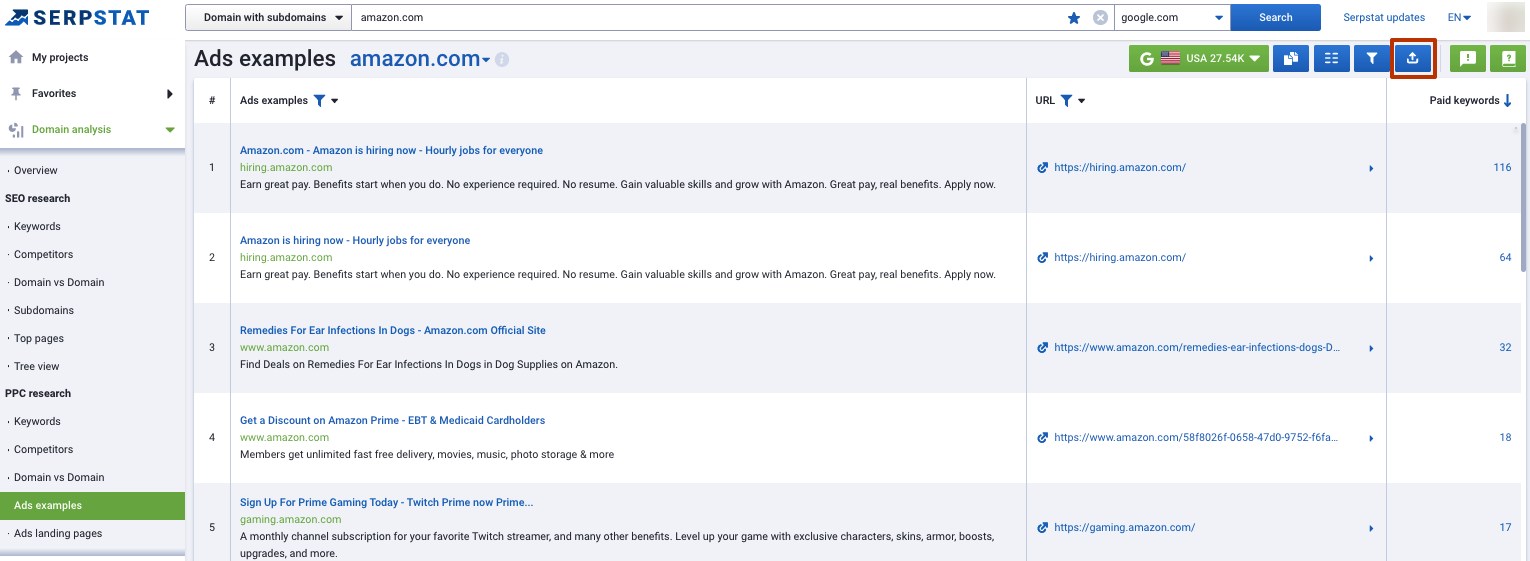The width and height of the screenshot is (1530, 561).
Task: Click external link icon for row 1 URL
Action: pos(1043,168)
